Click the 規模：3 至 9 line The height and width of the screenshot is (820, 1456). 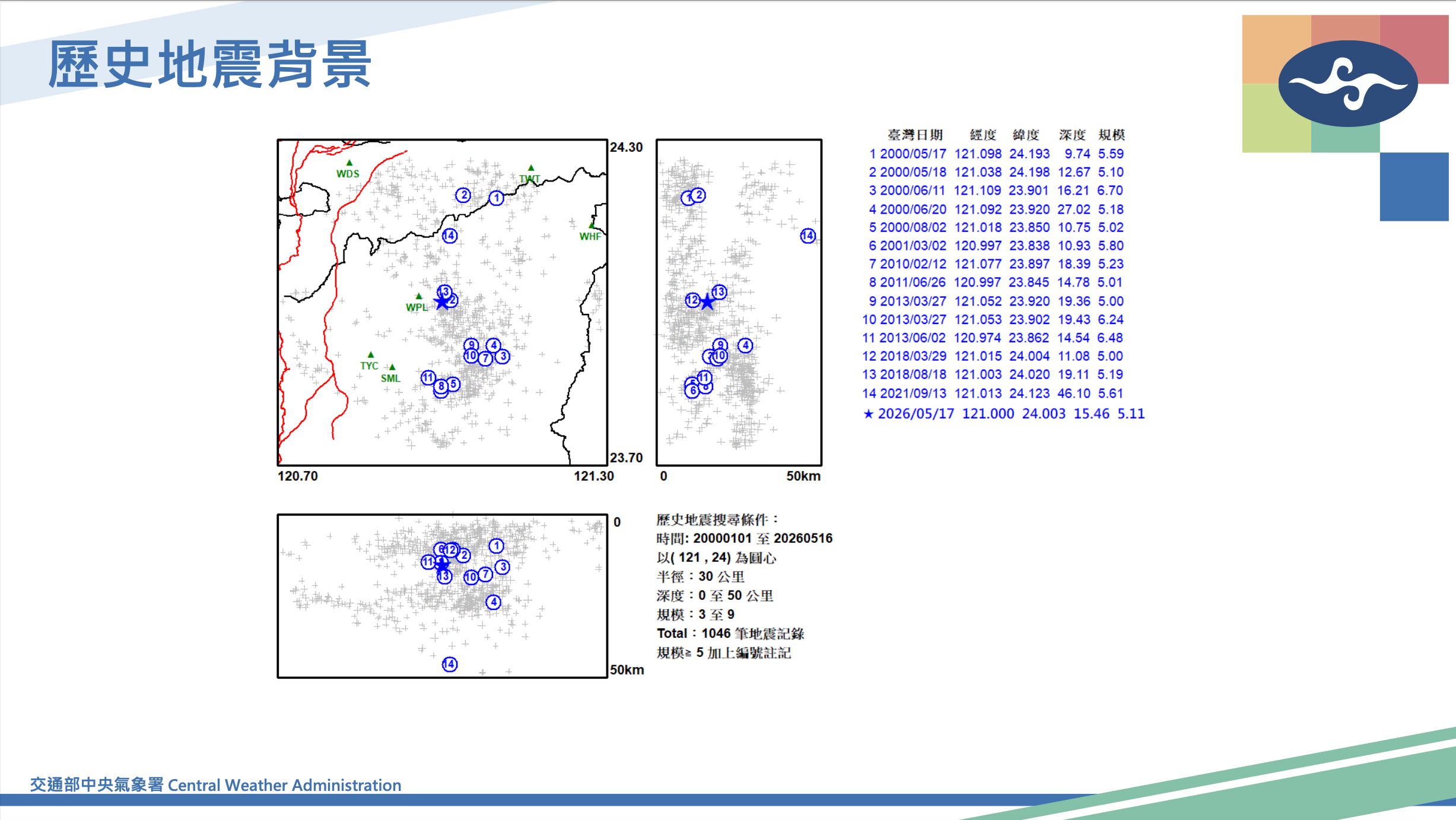point(695,615)
